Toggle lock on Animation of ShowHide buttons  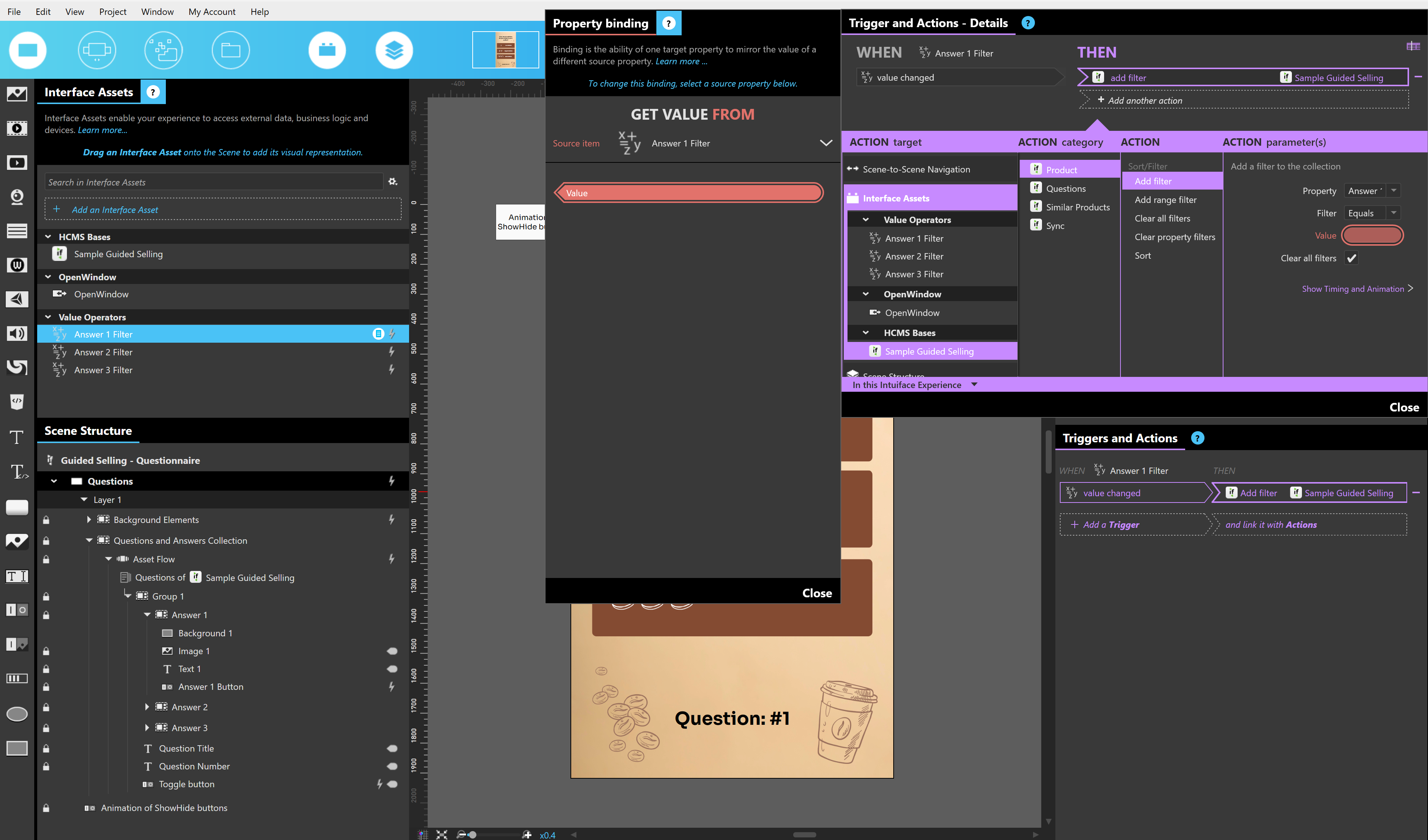pos(46,808)
